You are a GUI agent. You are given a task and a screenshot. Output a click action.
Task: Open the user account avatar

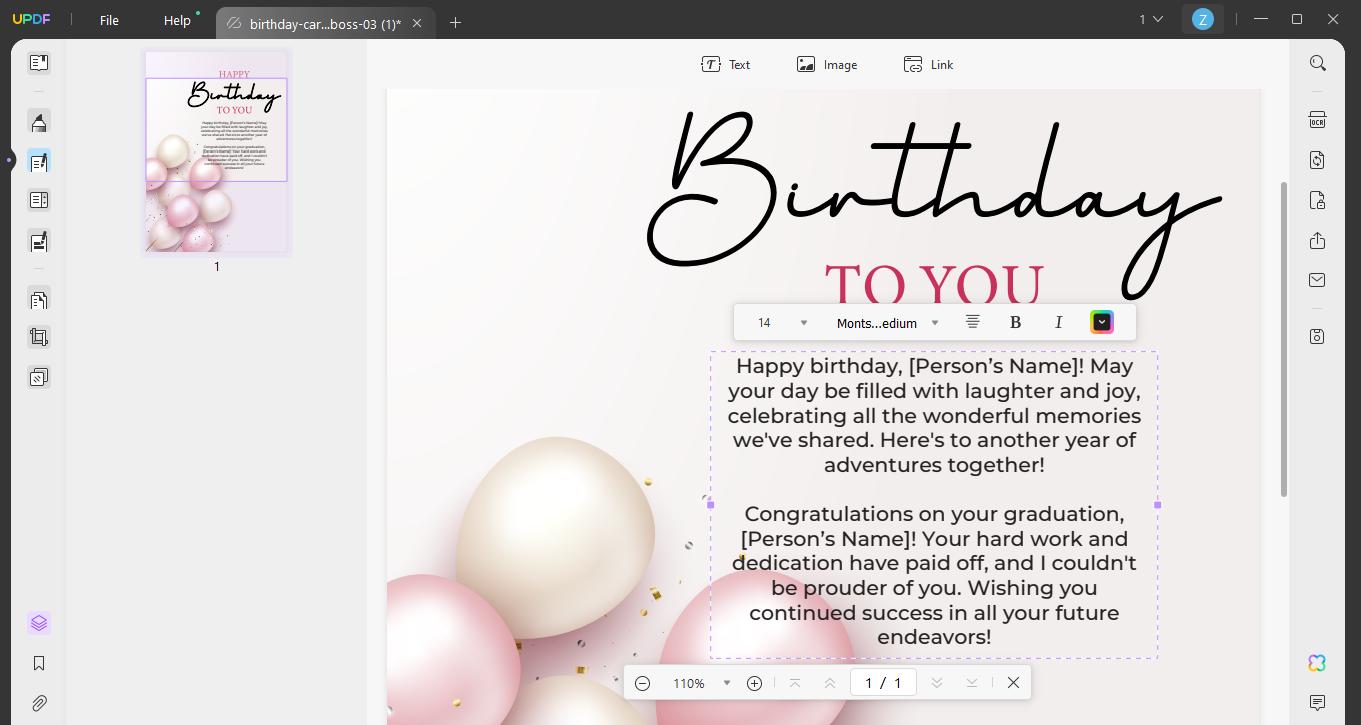pyautogui.click(x=1202, y=19)
